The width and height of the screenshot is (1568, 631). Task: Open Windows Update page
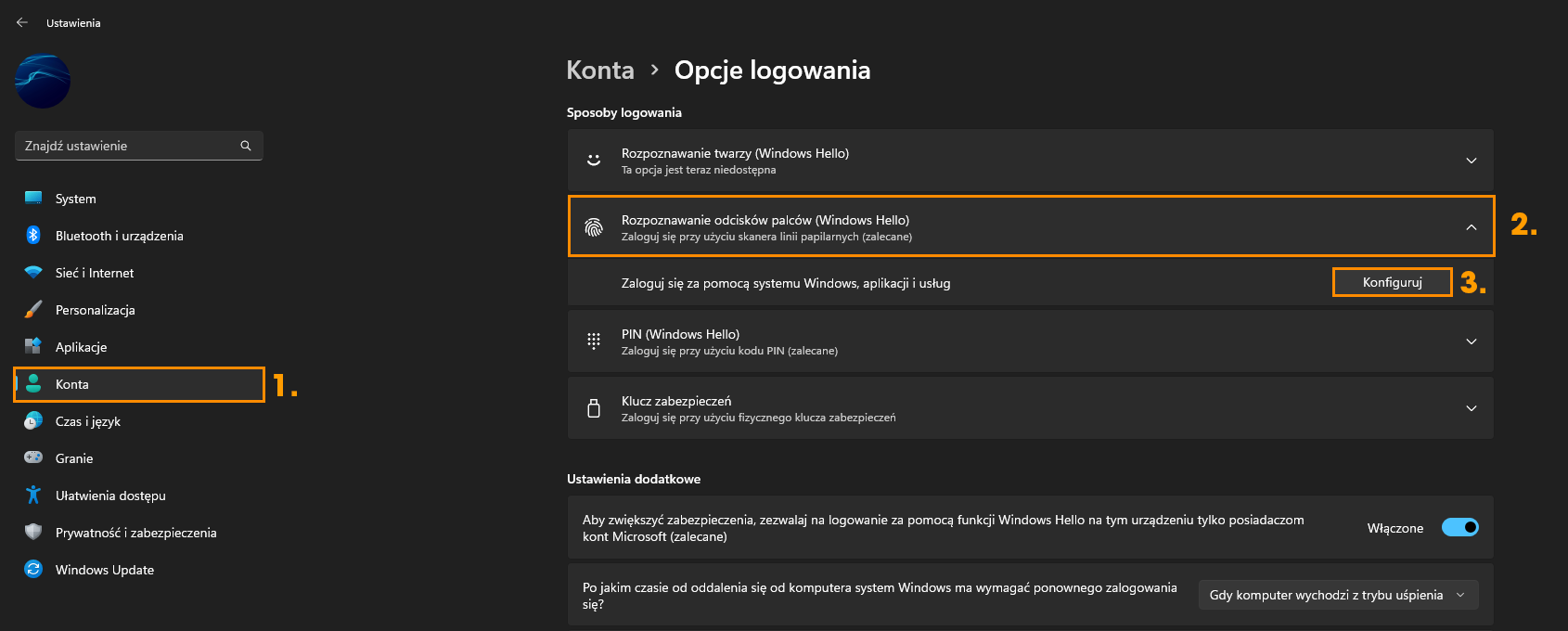[x=139, y=570]
